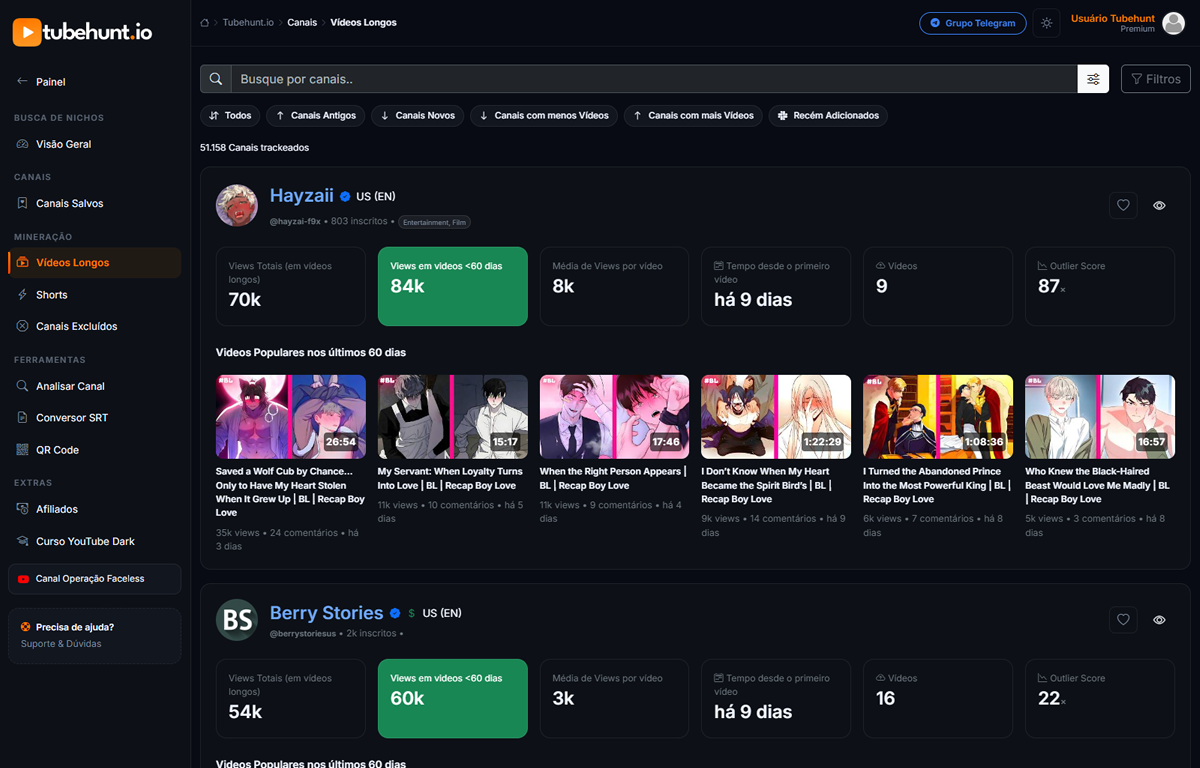
Task: Open the Hayzaii channel avatar
Action: pos(237,206)
